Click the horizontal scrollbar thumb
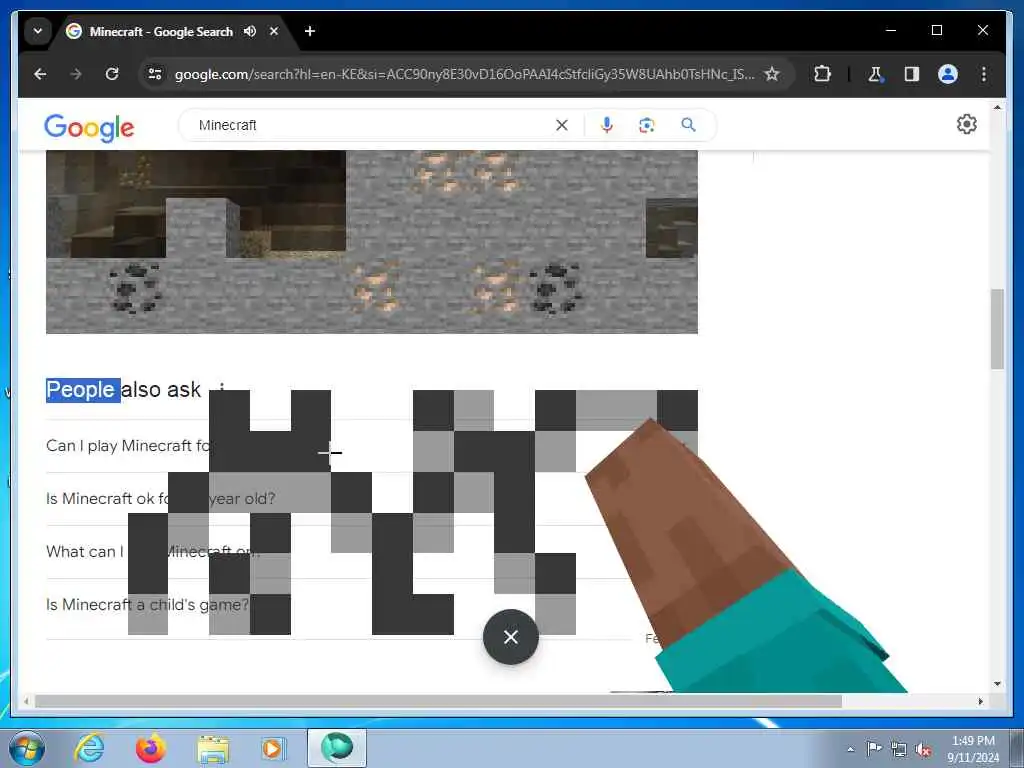The width and height of the screenshot is (1024, 768). (x=438, y=701)
